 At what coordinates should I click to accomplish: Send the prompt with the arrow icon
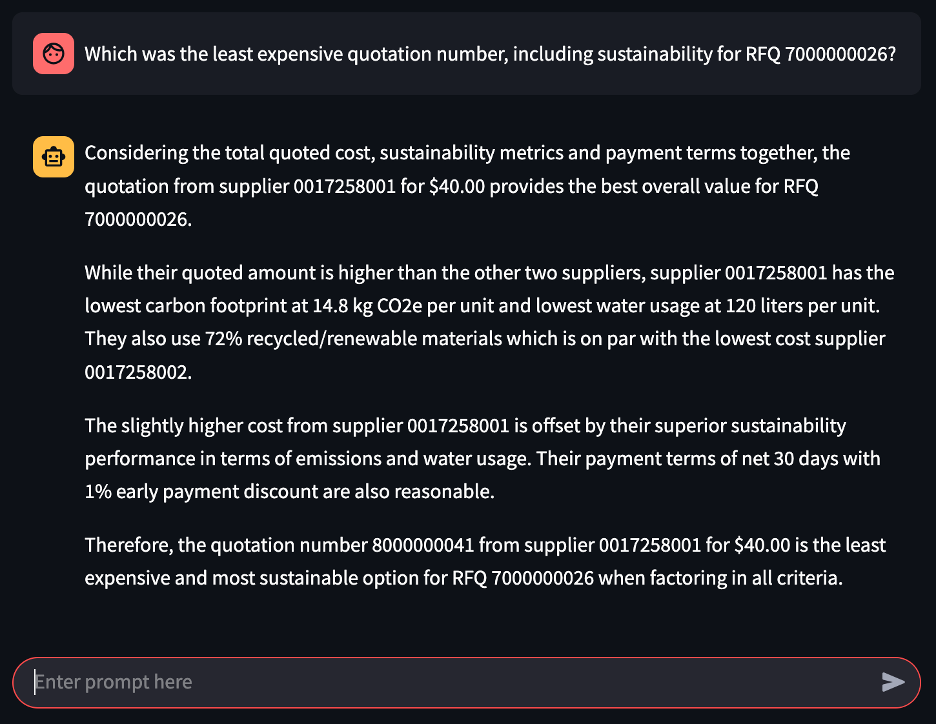point(892,682)
